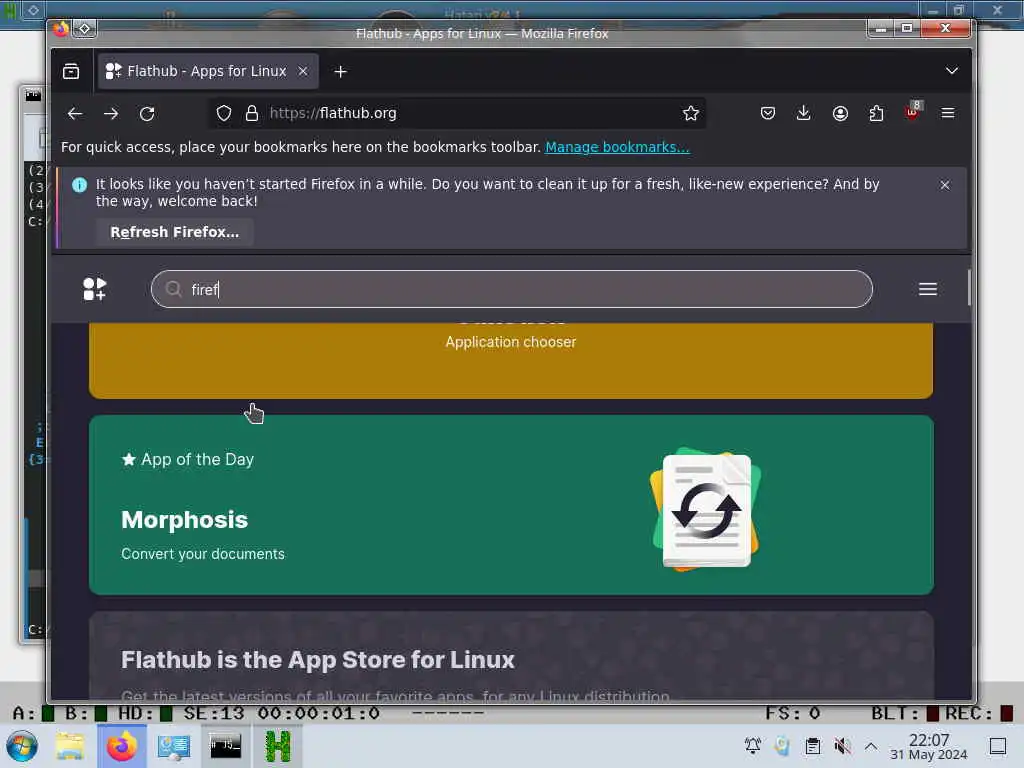Open the Firefox downloads panel

pyautogui.click(x=804, y=114)
